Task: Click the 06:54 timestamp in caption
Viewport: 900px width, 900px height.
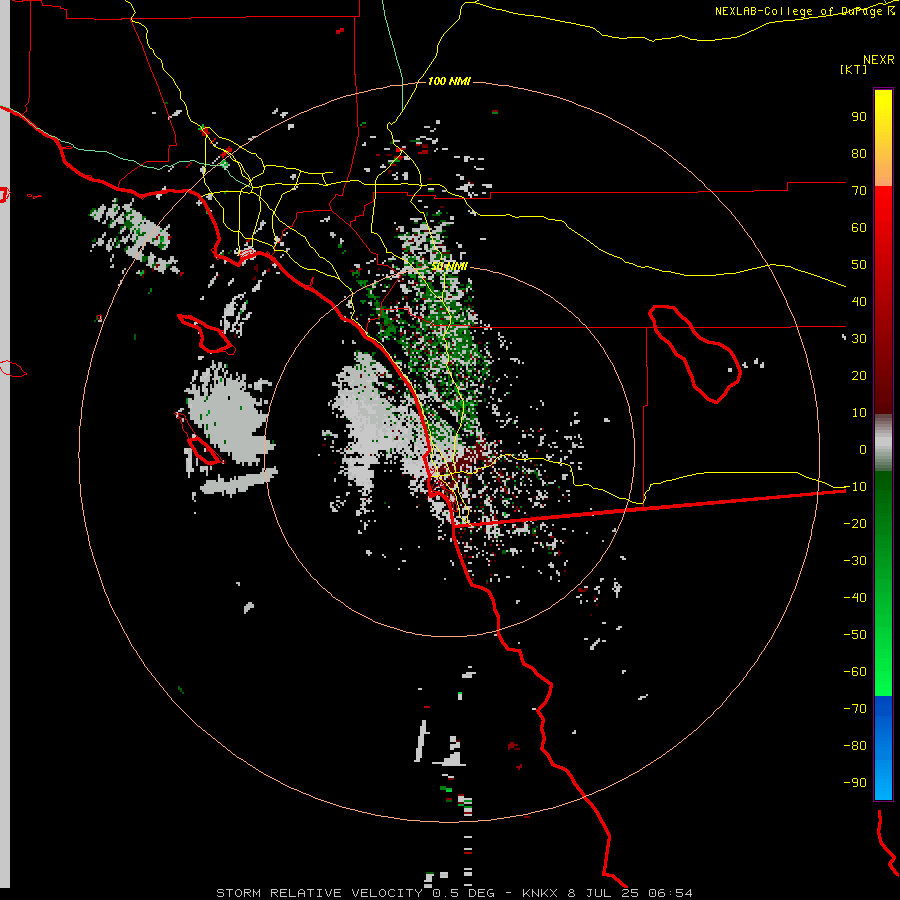Action: 670,893
